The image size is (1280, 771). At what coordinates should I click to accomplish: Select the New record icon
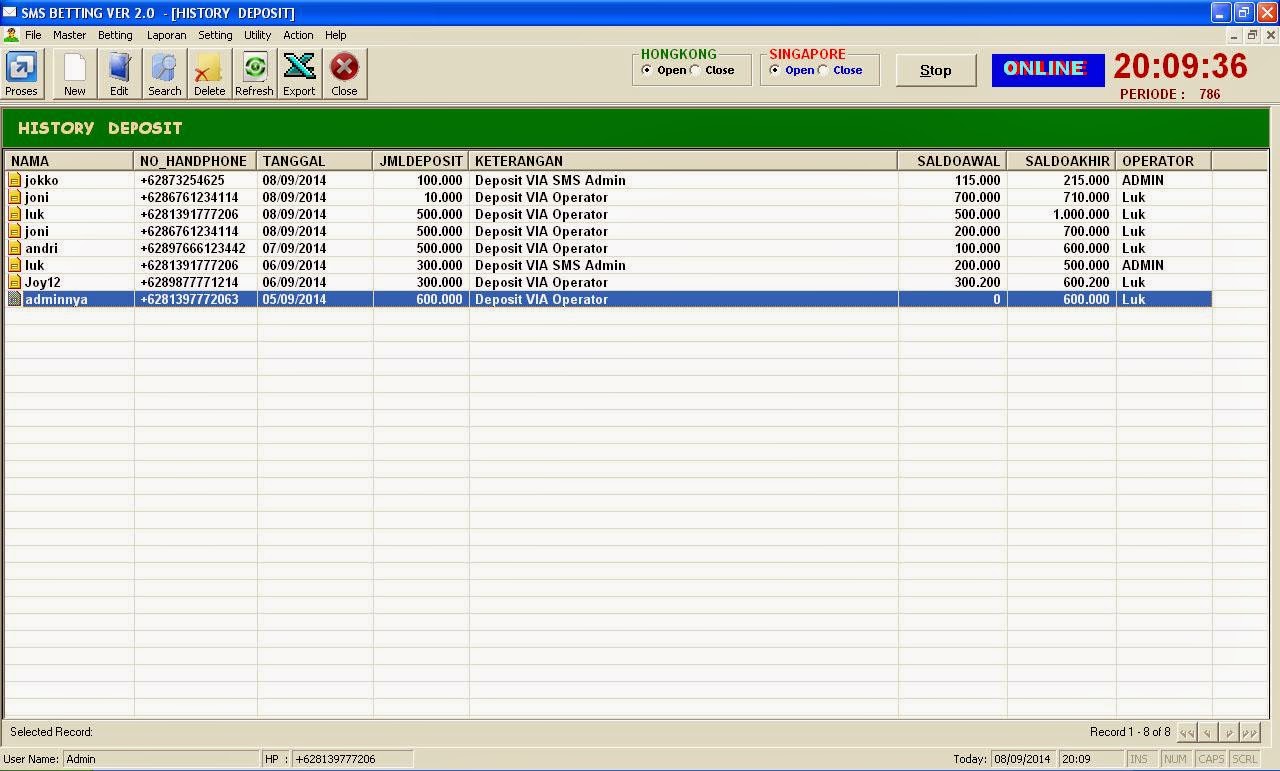pos(74,72)
